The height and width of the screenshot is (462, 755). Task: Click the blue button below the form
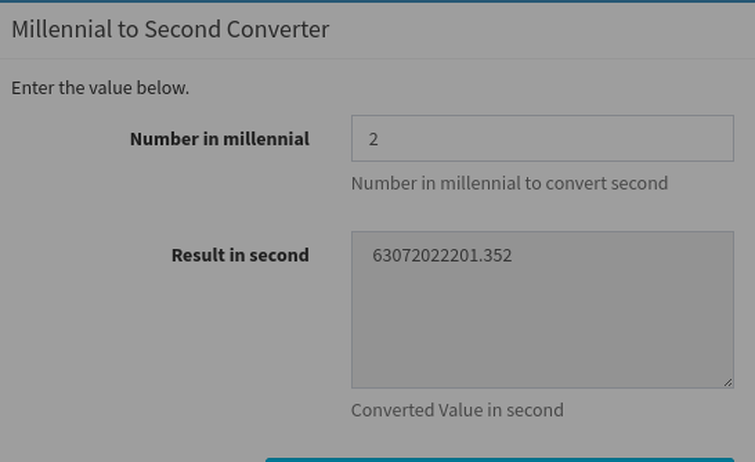(500, 459)
